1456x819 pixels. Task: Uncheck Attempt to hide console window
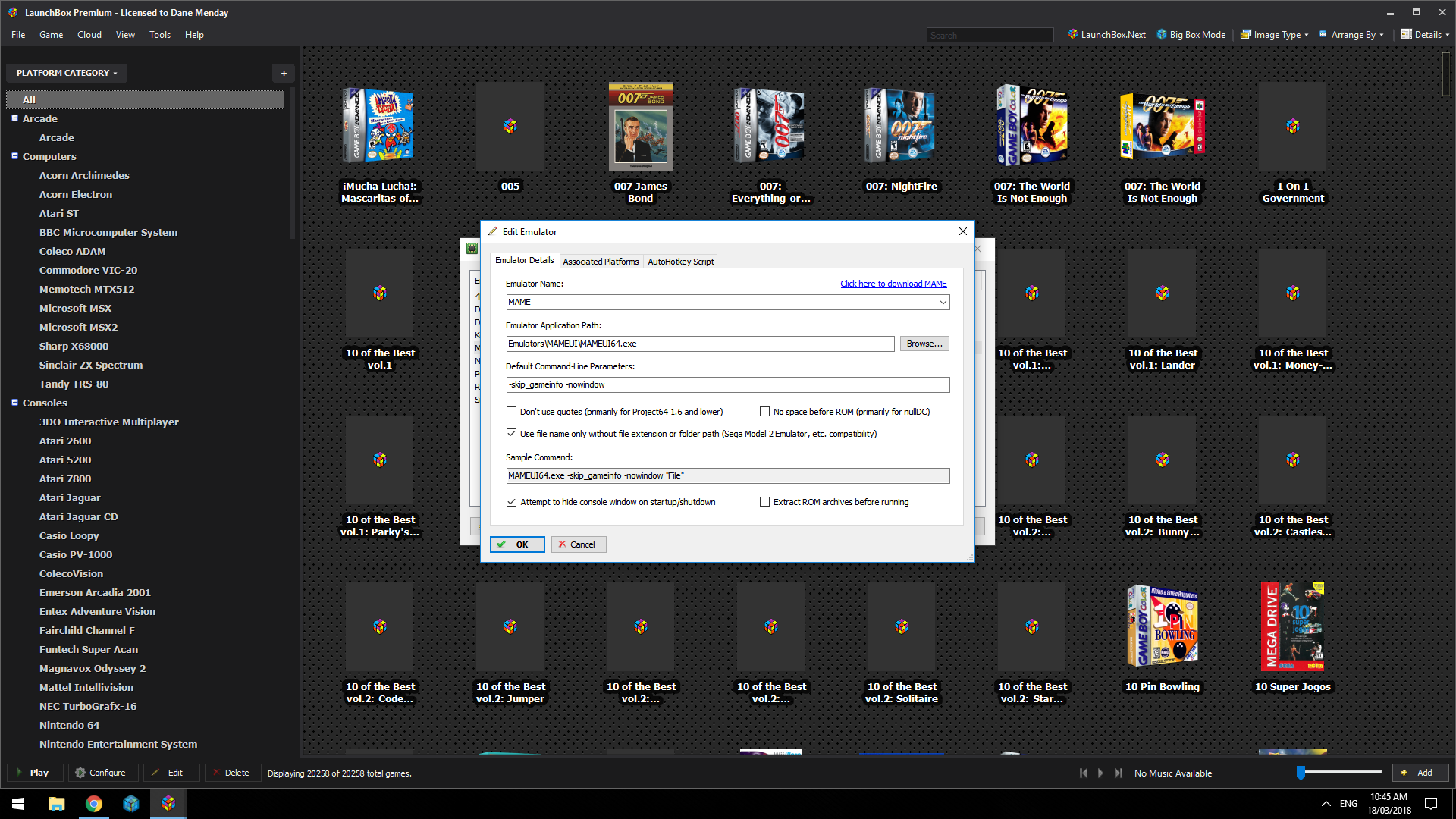pos(511,502)
